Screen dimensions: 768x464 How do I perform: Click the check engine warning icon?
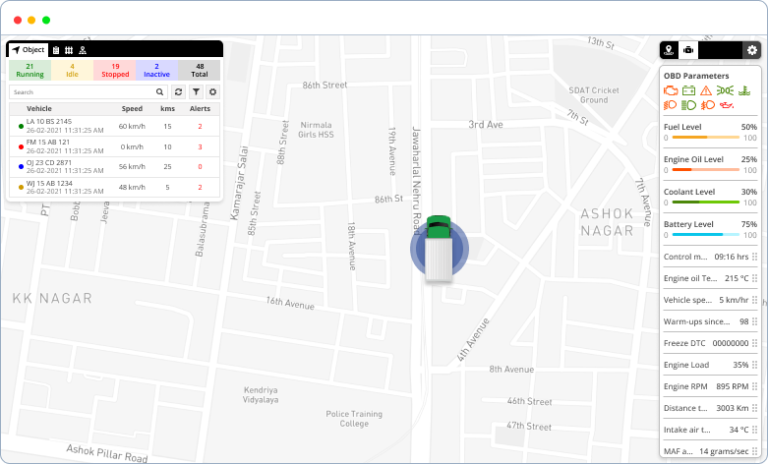pyautogui.click(x=671, y=90)
